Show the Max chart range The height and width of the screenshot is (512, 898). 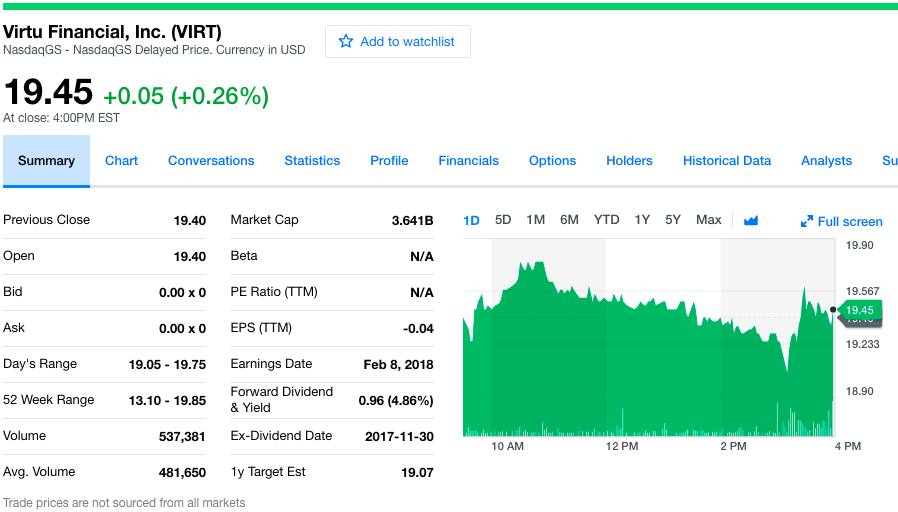pyautogui.click(x=708, y=220)
